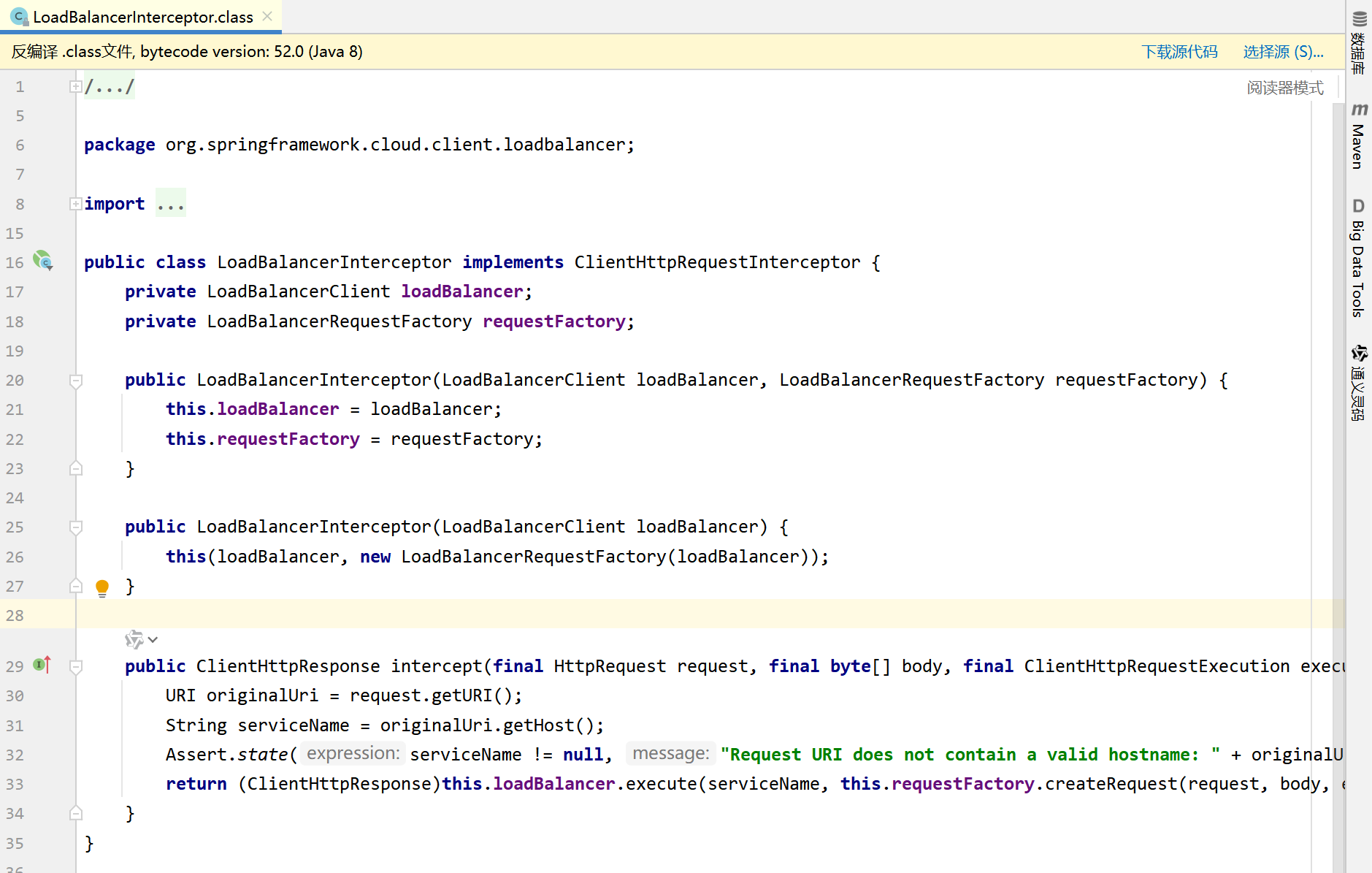Click the yellow lightbulb intention icon
This screenshot has width=1372, height=873.
click(x=102, y=587)
